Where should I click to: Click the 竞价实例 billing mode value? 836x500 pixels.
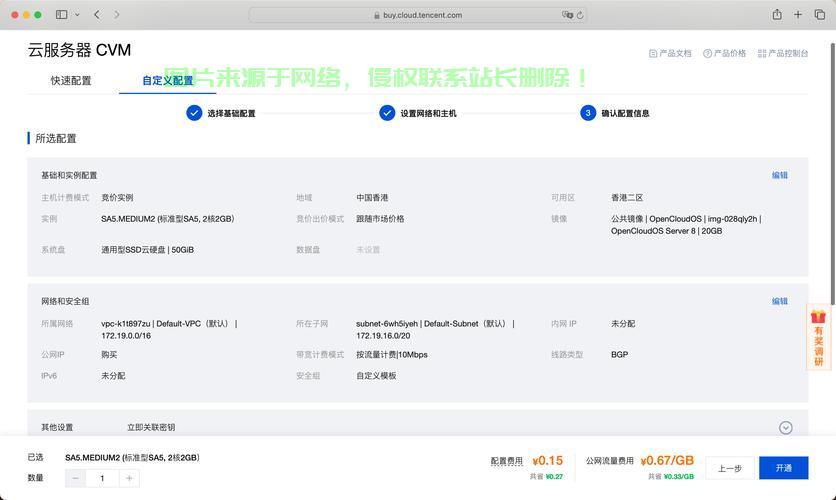[x=117, y=198]
